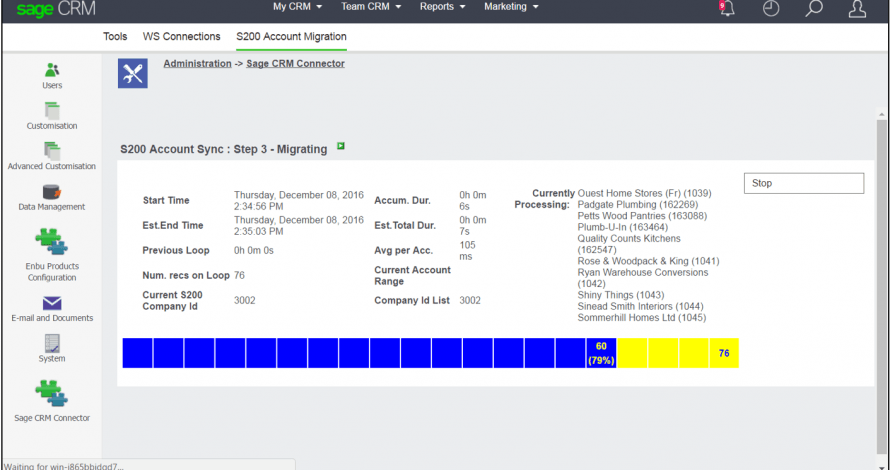Open recent history clock icon

[770, 9]
